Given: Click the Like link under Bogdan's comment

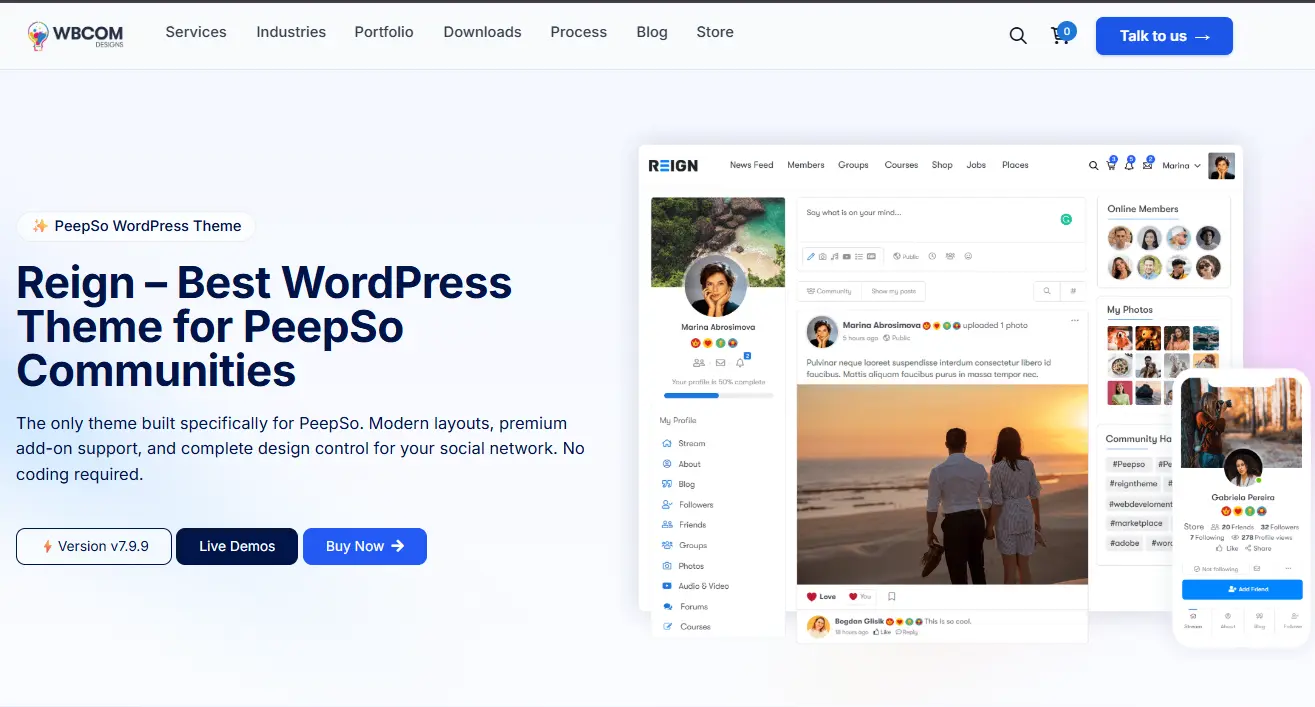Looking at the screenshot, I should pos(882,632).
